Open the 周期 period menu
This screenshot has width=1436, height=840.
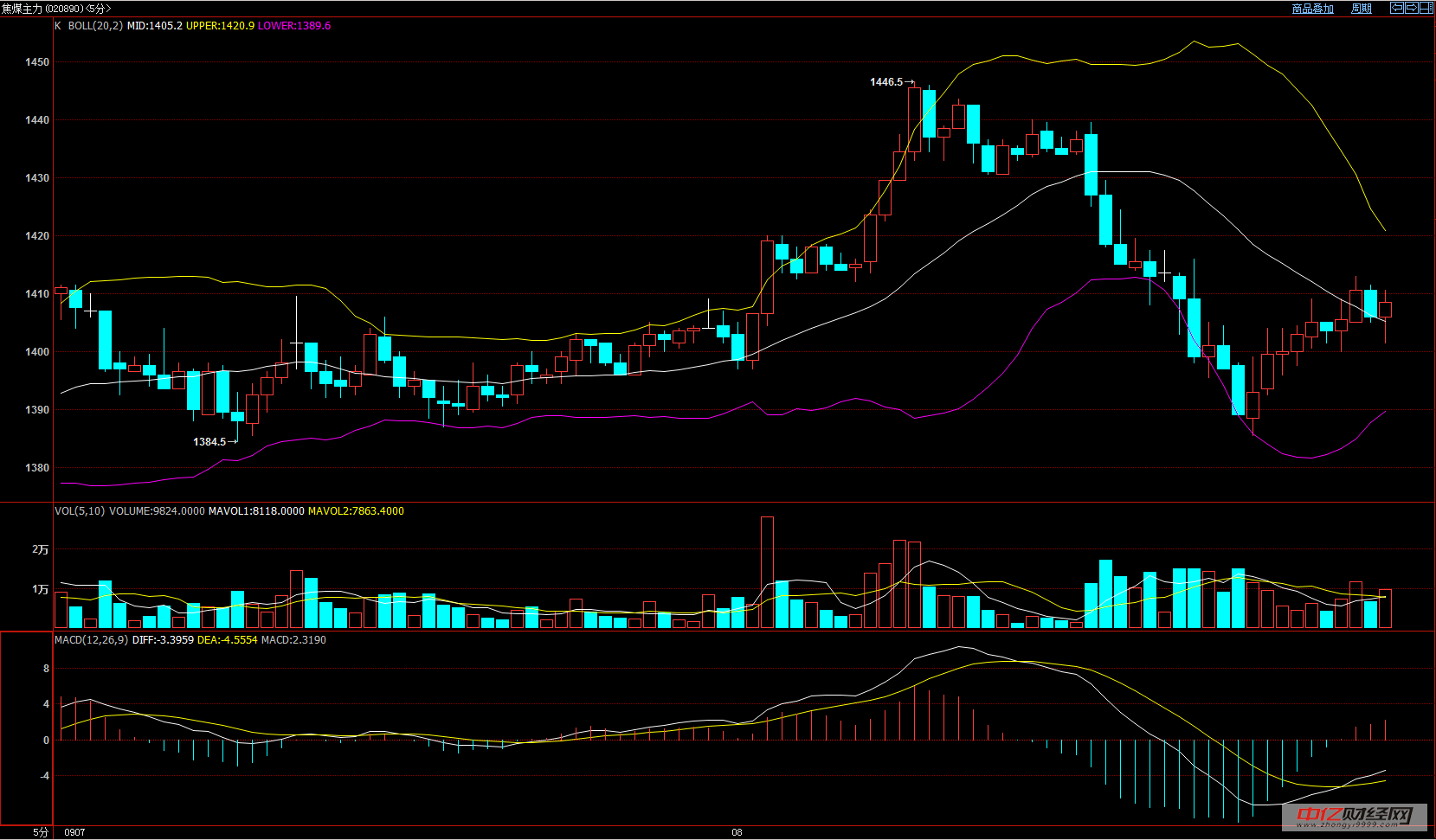pyautogui.click(x=1362, y=9)
